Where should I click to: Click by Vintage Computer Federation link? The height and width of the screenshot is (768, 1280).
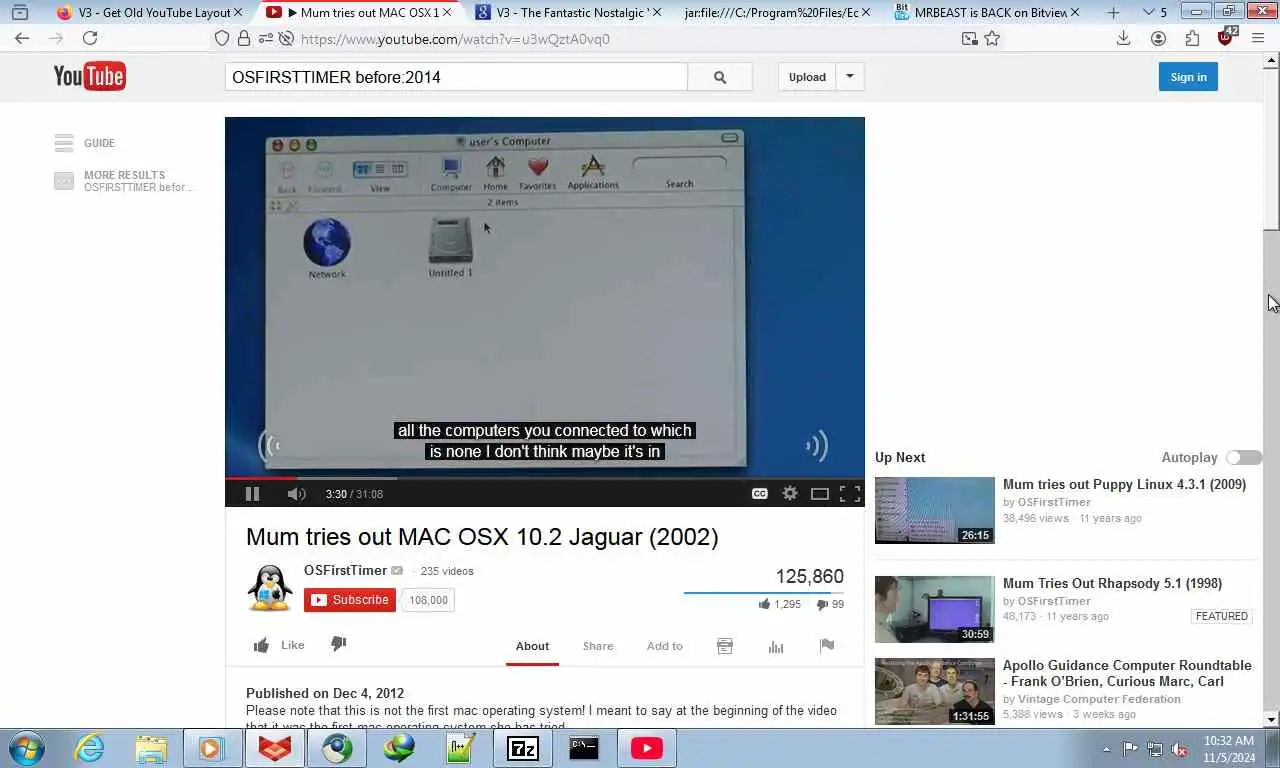(x=1092, y=699)
